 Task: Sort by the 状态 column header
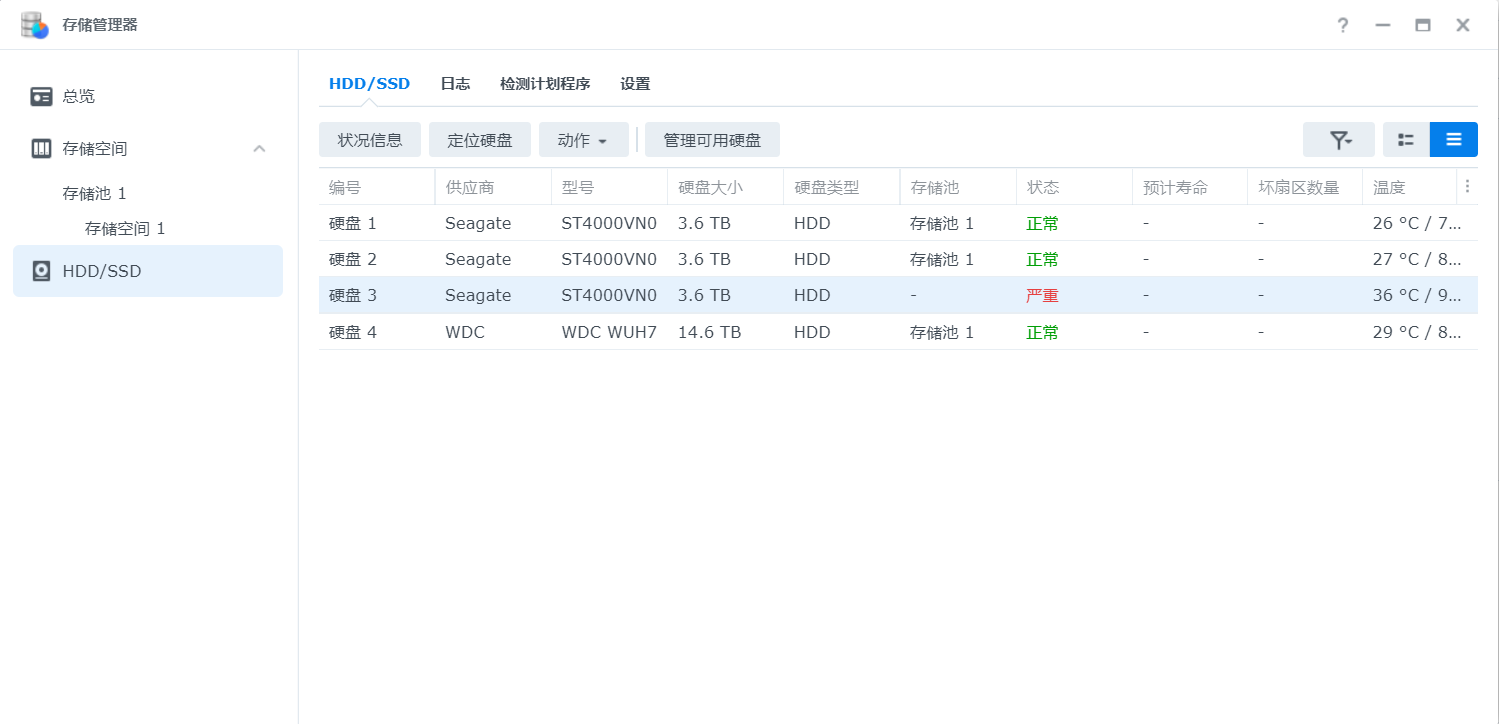pos(1073,187)
